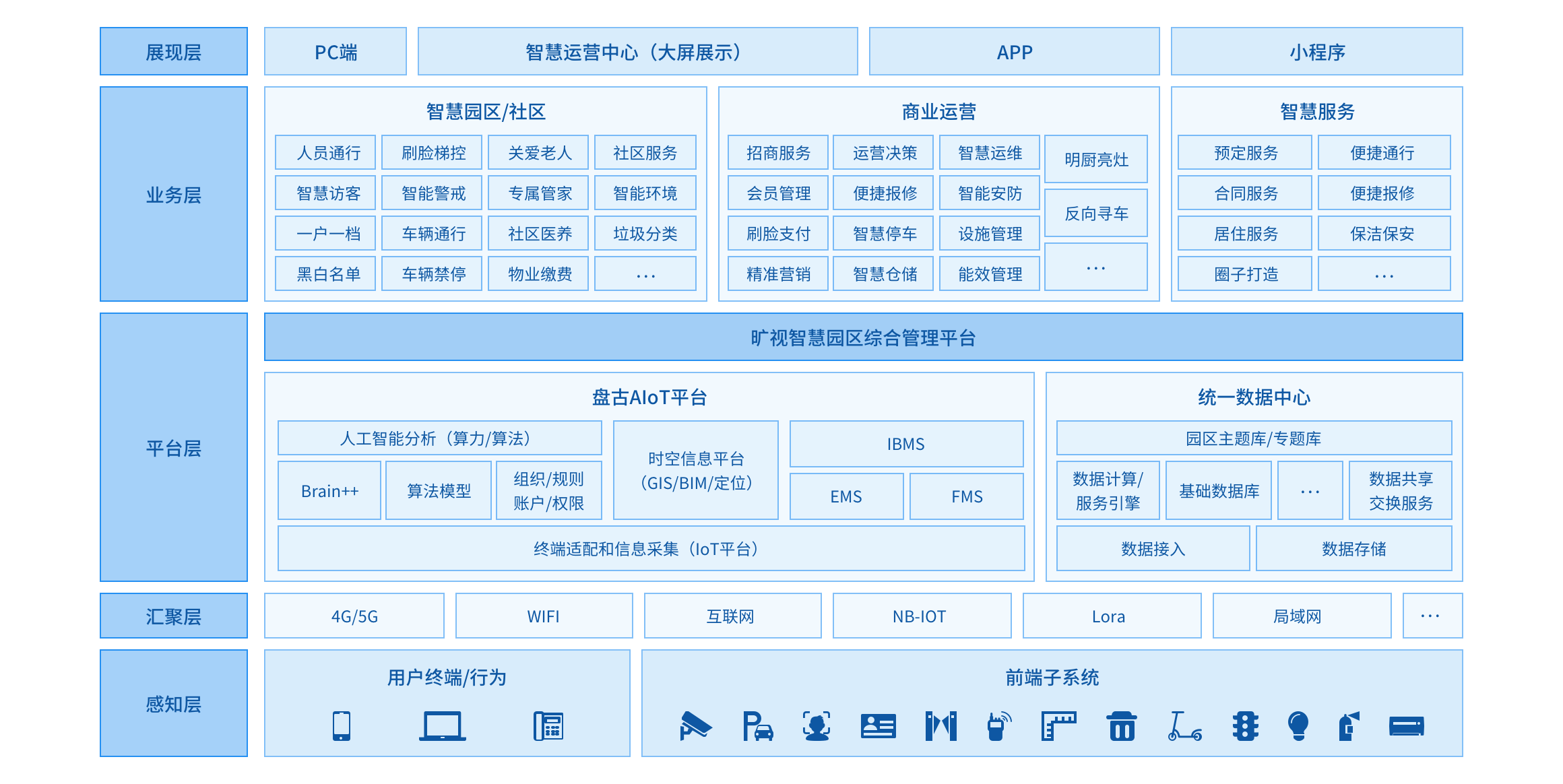Click the 旷视智慧园区综合管理平台 bar
The height and width of the screenshot is (784, 1563).
click(x=863, y=337)
